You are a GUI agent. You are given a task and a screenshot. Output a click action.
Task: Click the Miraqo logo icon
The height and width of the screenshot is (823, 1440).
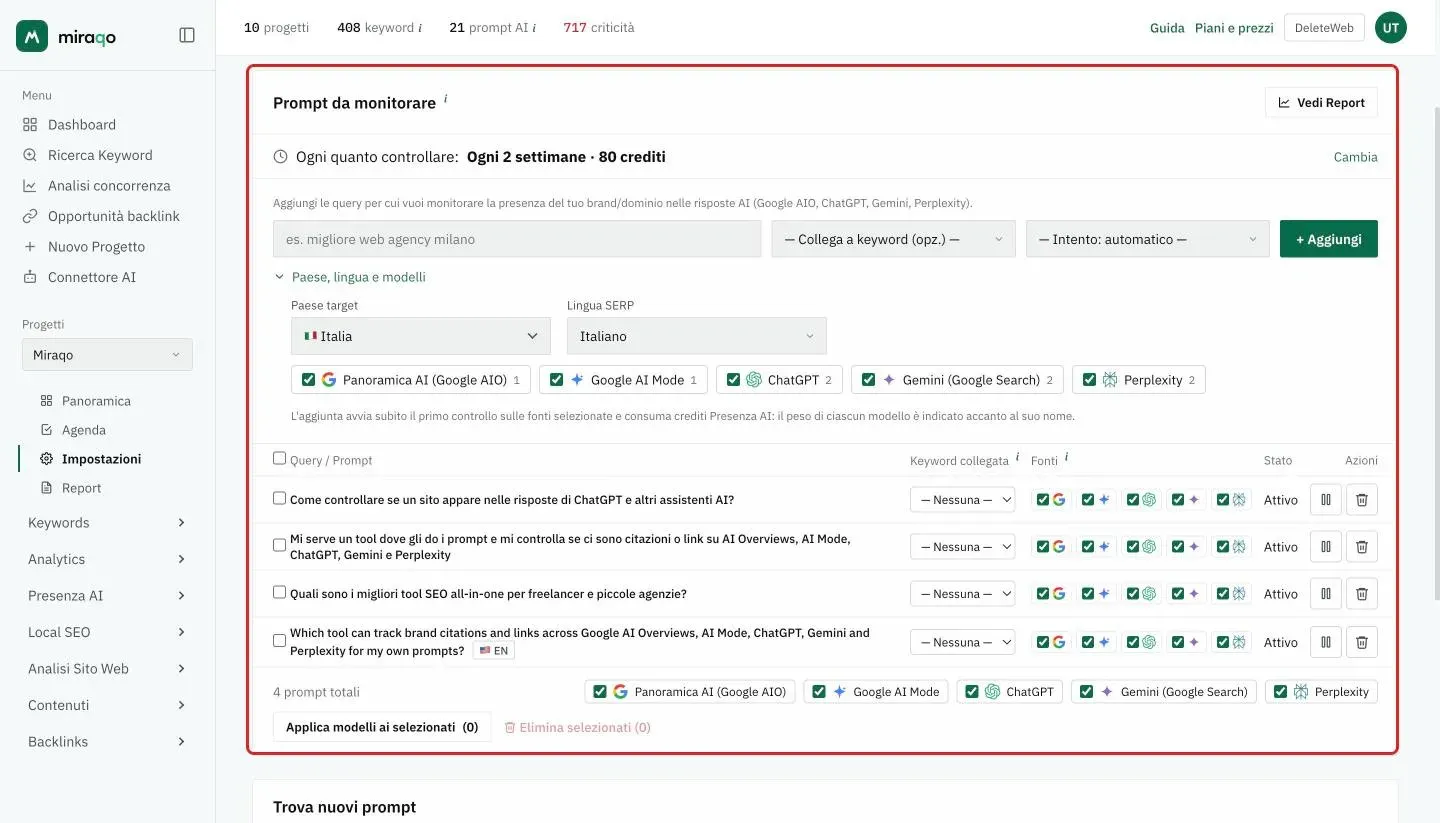pos(32,36)
